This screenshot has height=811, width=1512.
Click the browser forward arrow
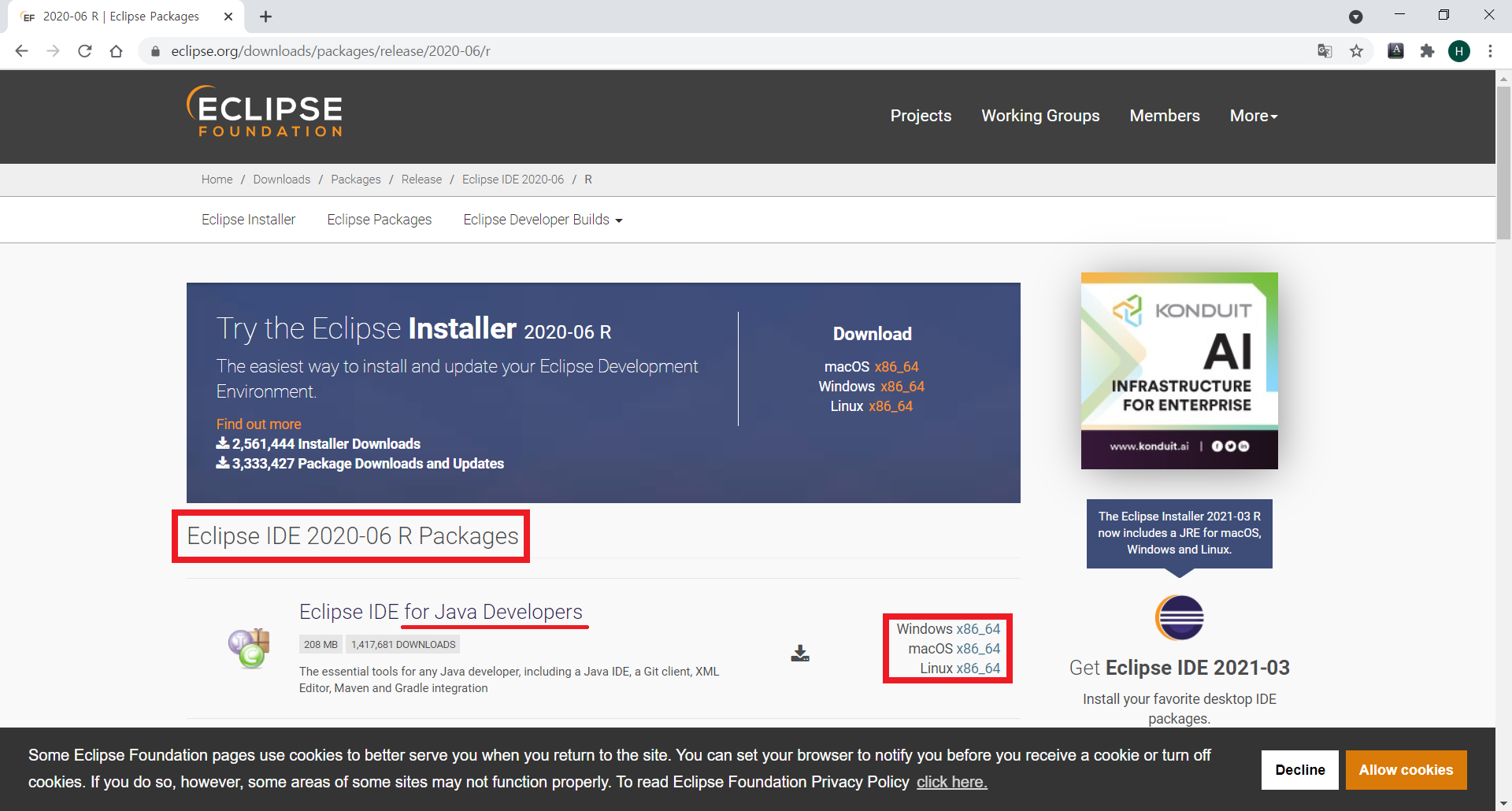pos(54,51)
